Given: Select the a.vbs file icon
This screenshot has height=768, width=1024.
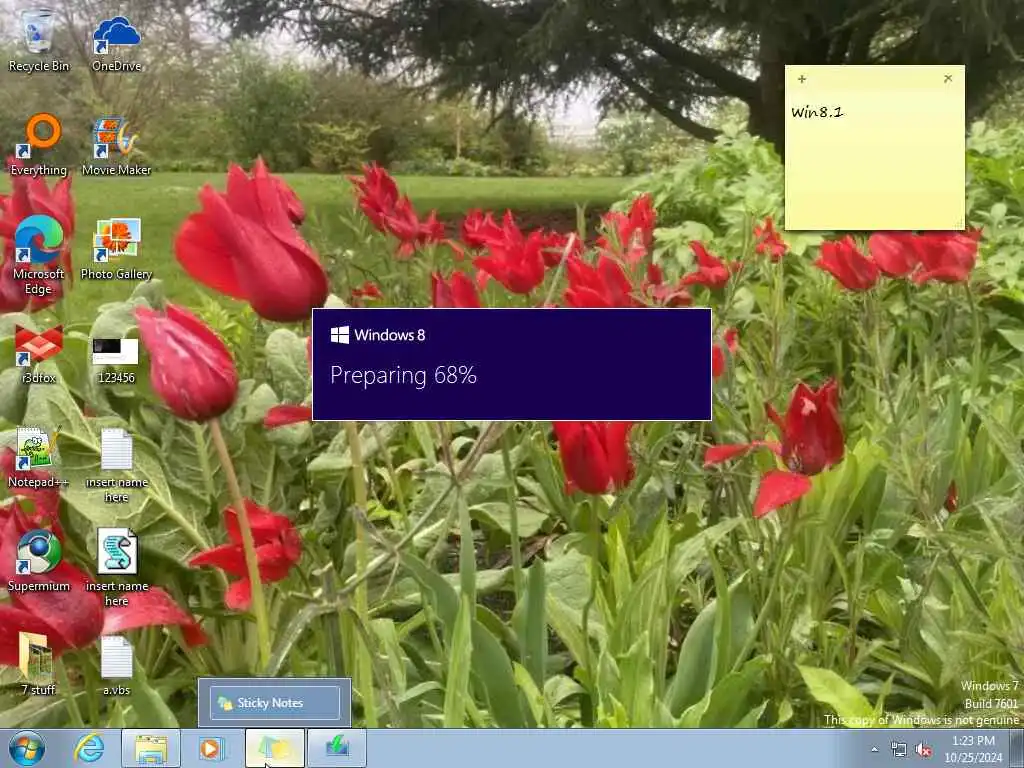Looking at the screenshot, I should click(x=116, y=665).
